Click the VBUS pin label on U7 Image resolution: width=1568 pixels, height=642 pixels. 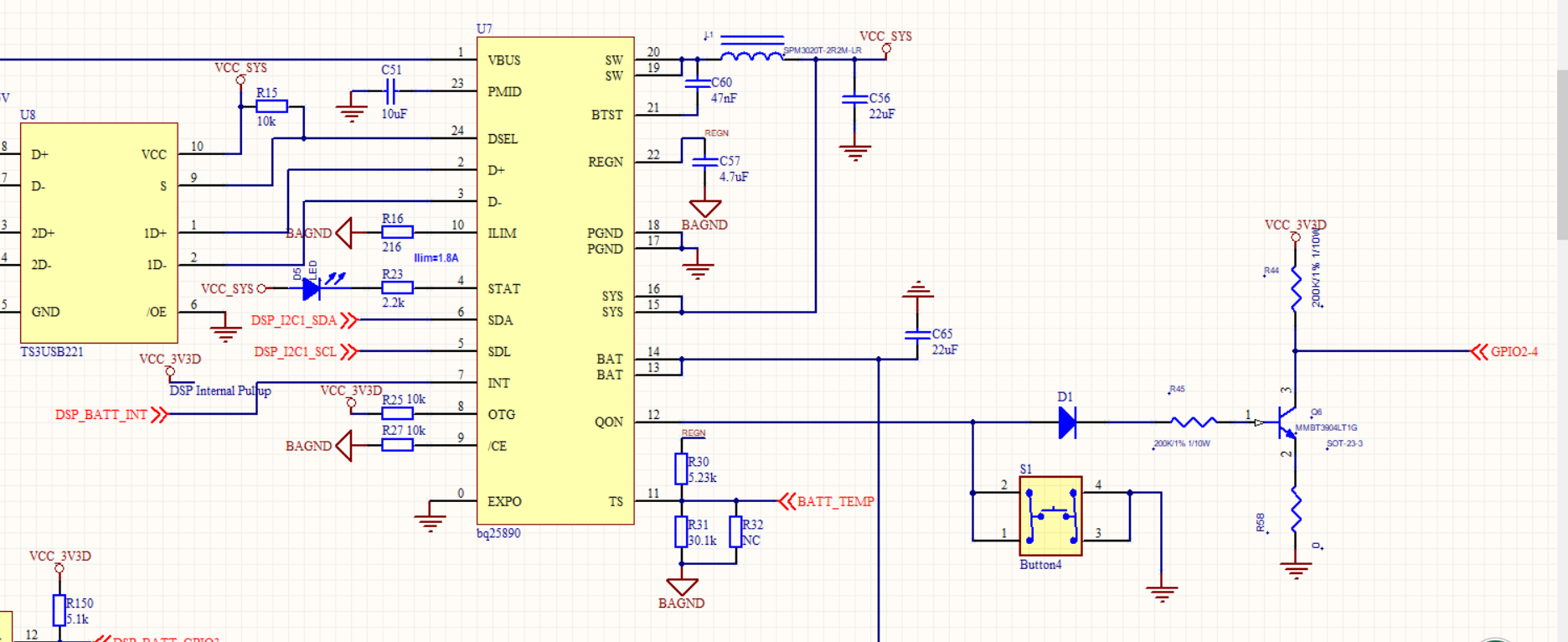tap(504, 60)
